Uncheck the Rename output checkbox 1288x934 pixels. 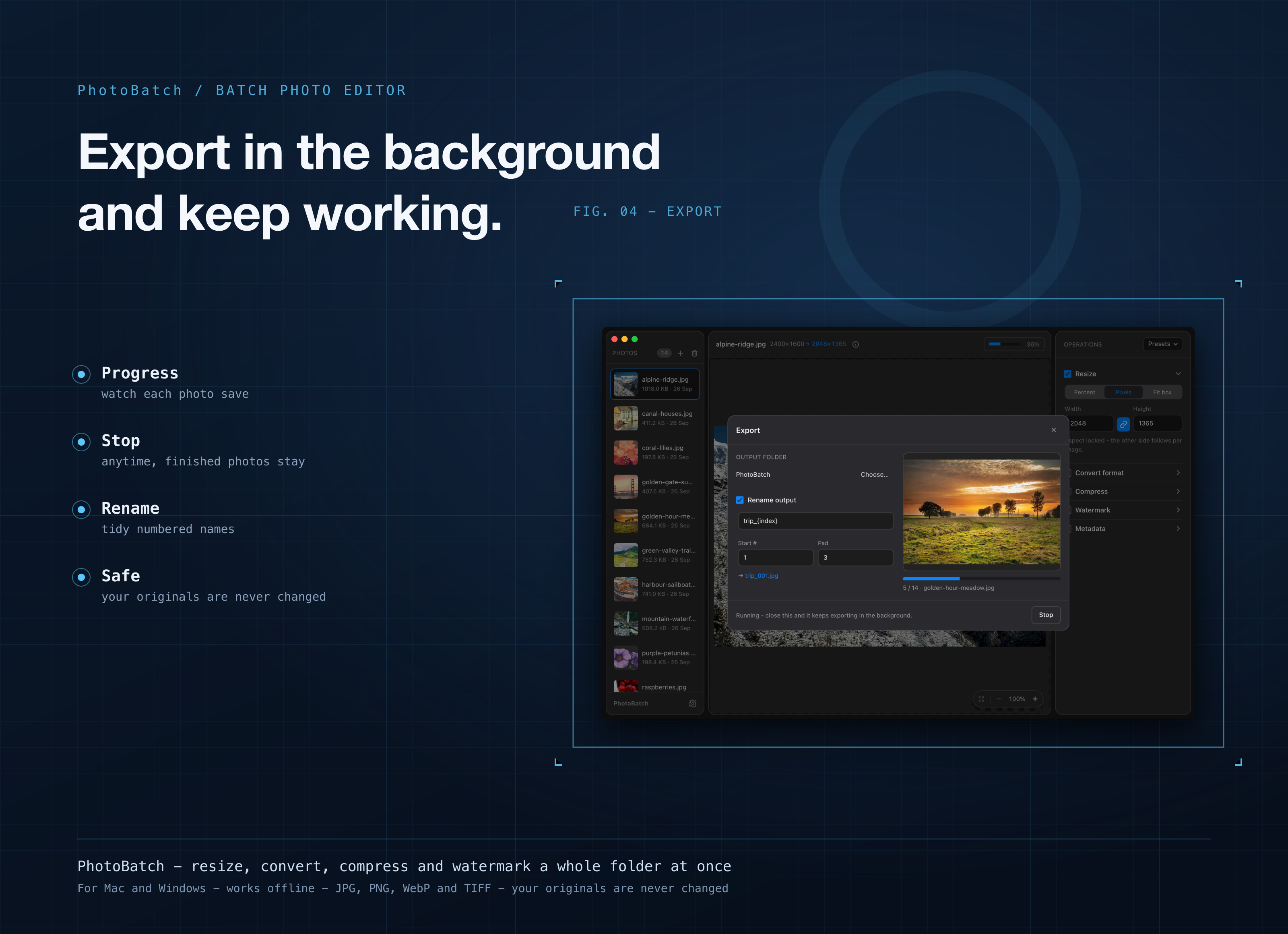pos(739,500)
